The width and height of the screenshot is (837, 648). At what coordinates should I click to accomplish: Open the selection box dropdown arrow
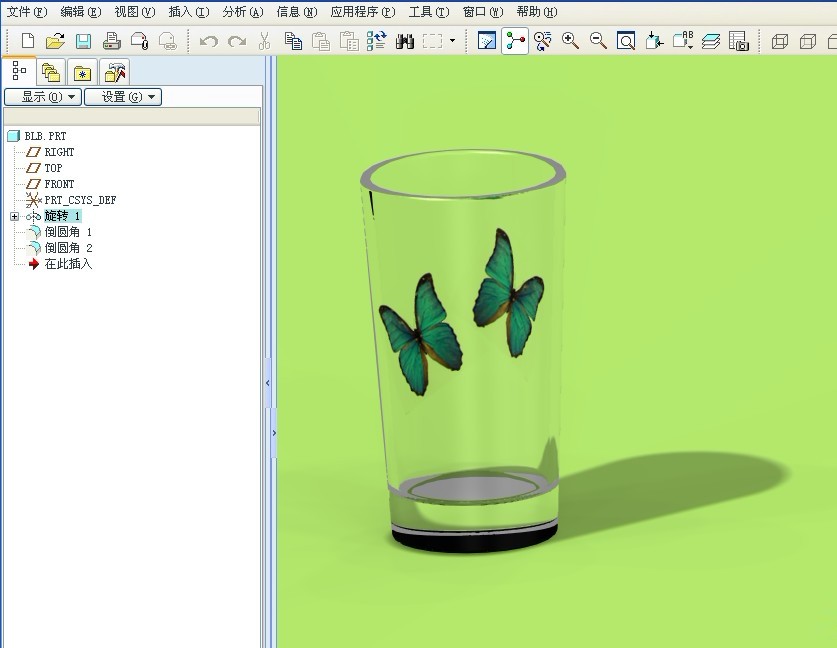[453, 40]
